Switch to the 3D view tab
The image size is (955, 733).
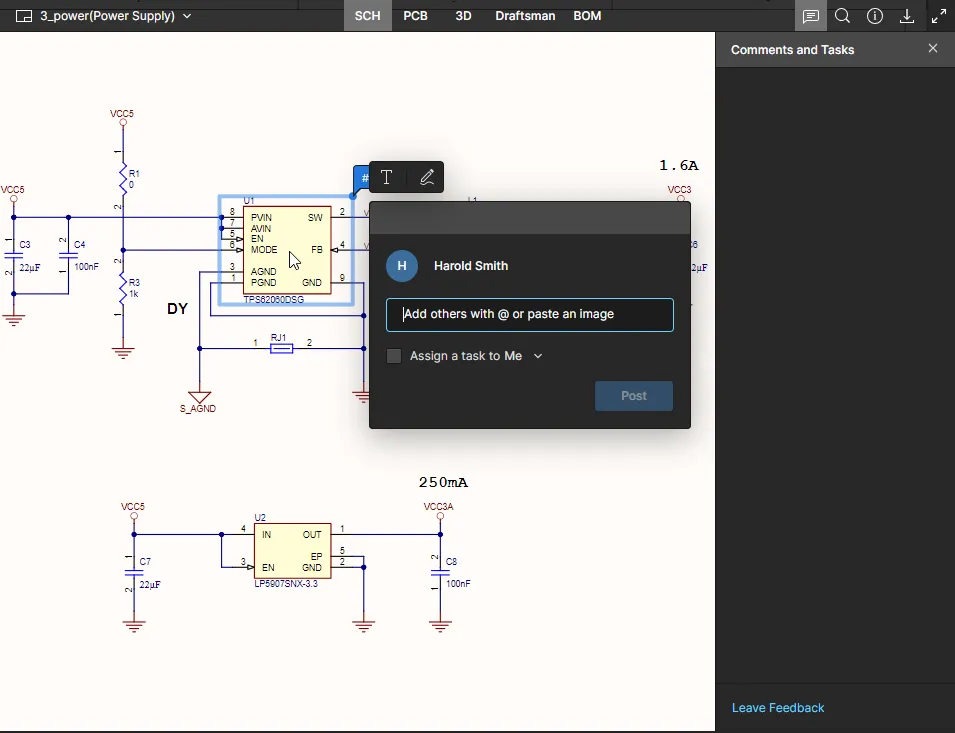click(463, 16)
